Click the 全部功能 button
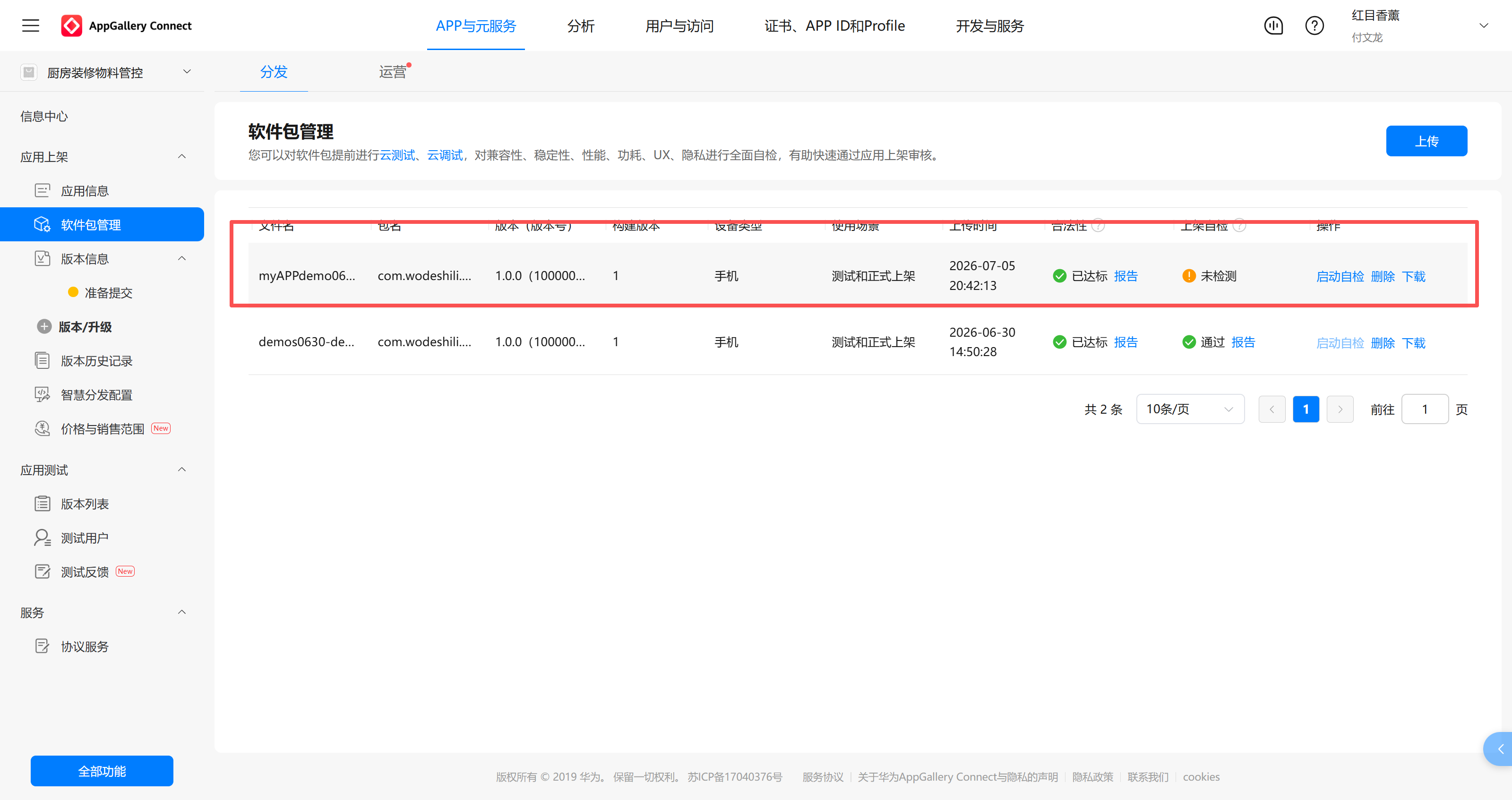 102,771
